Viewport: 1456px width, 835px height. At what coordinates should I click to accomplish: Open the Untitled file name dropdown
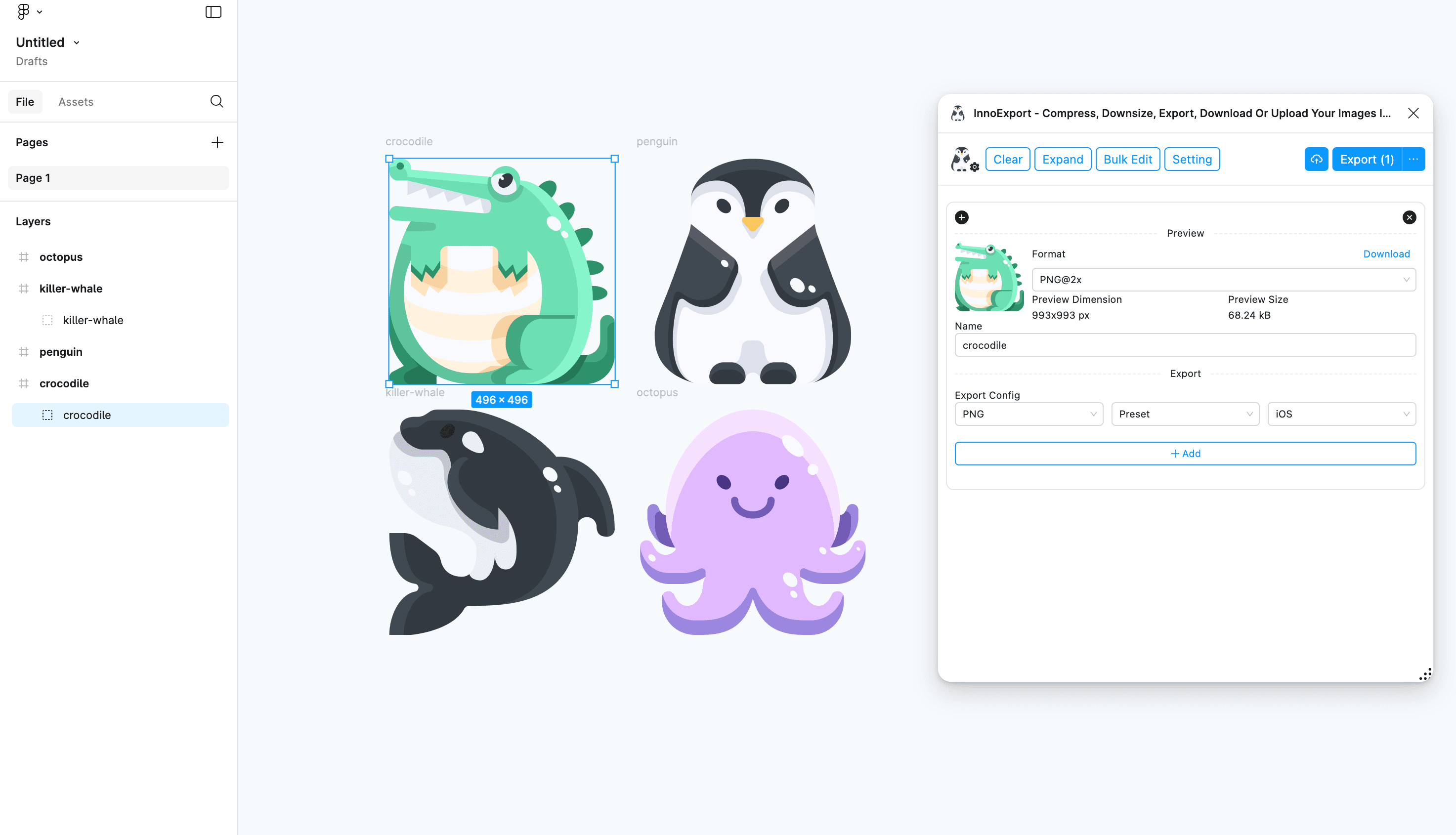tap(47, 42)
